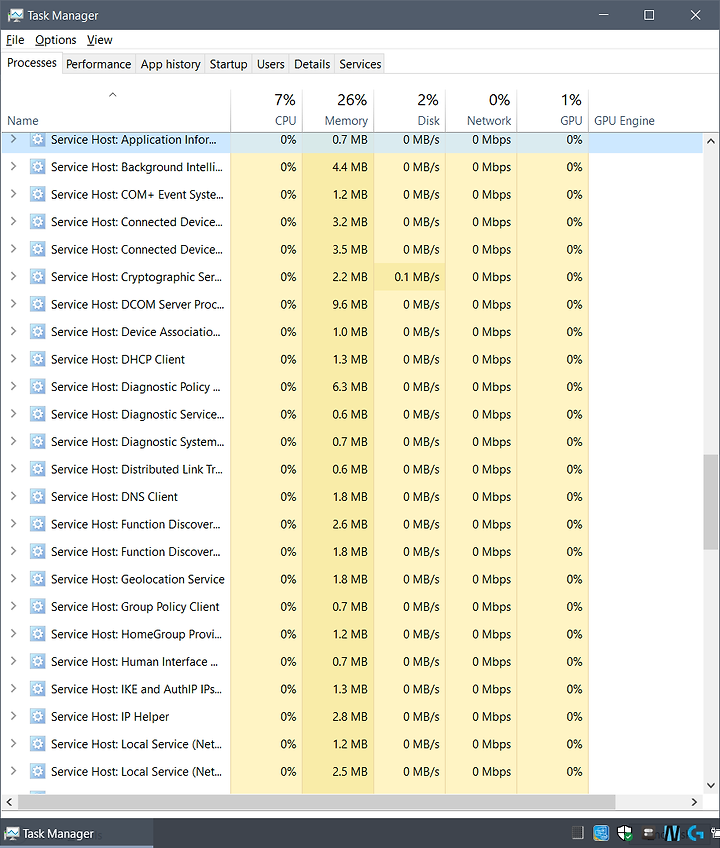Click the scroll up arrow of process list
720x848 pixels.
click(710, 141)
